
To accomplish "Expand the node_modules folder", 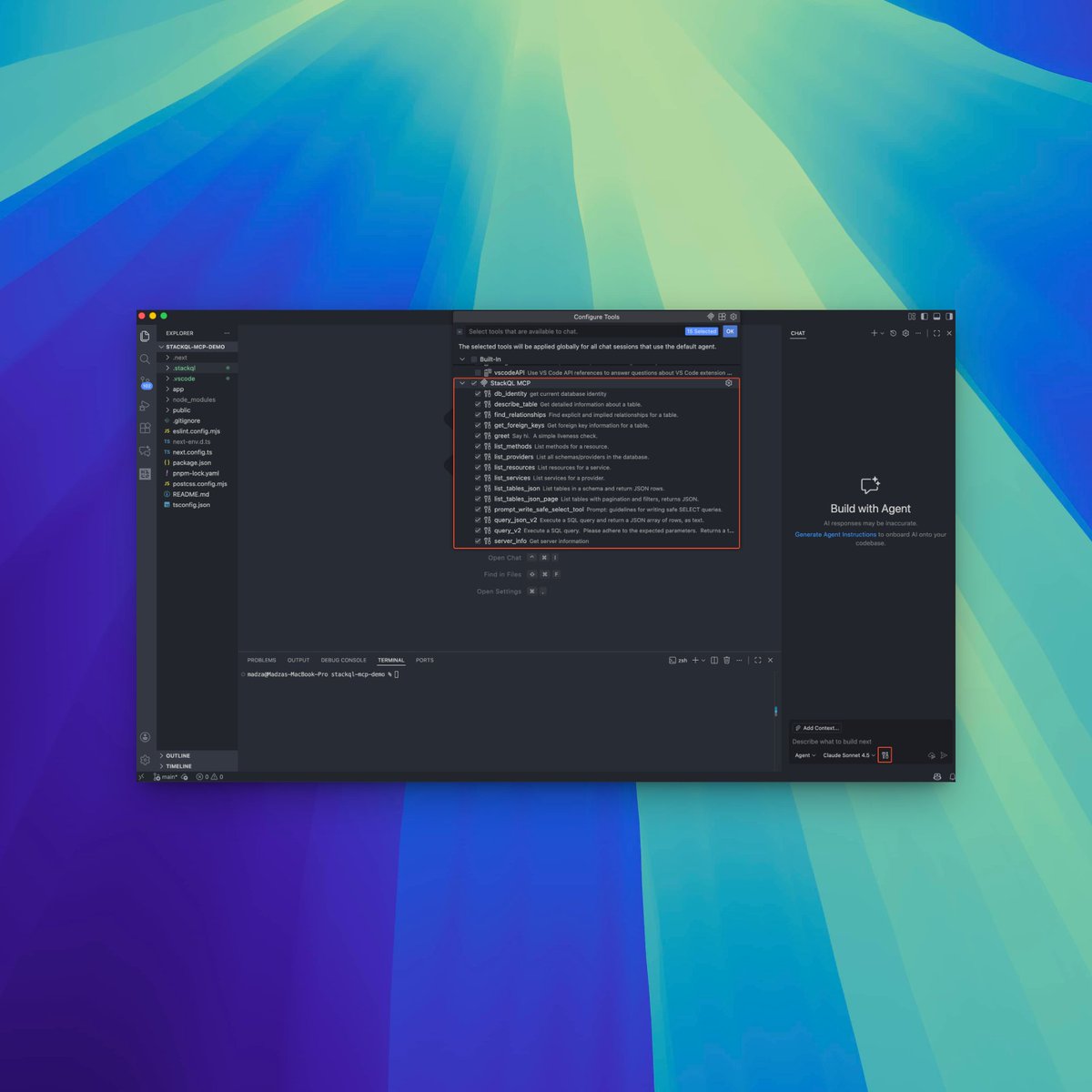I will pyautogui.click(x=167, y=399).
